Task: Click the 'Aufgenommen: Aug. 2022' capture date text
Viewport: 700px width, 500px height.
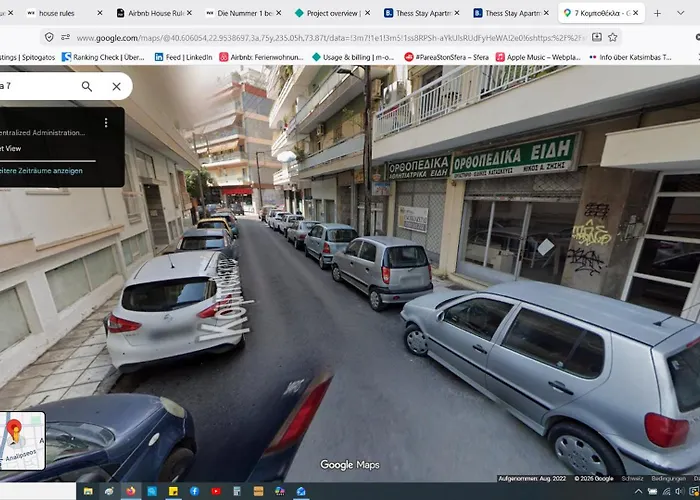Action: pos(532,479)
